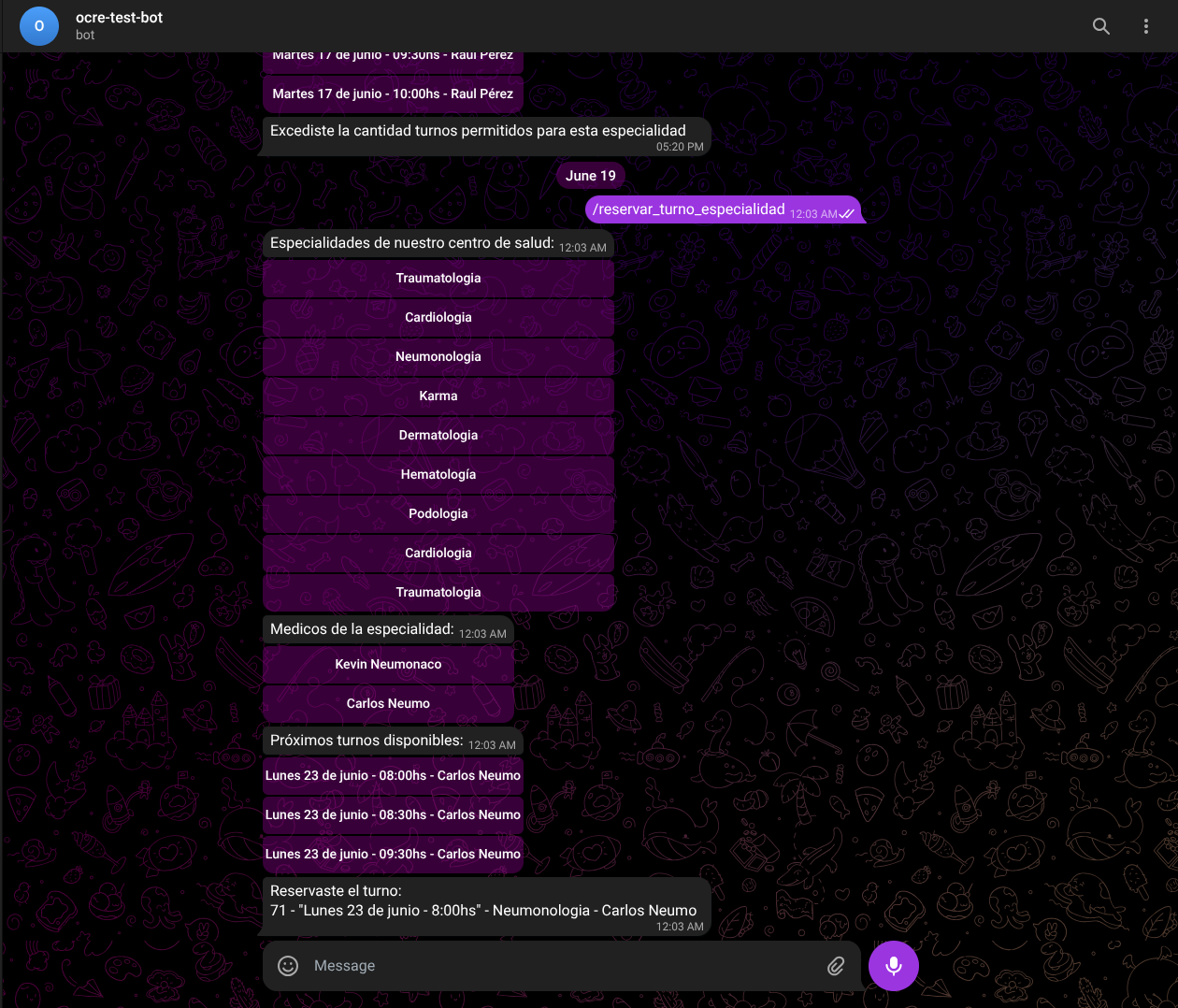Select the Neumonologia specialty button
Image resolution: width=1178 pixels, height=1008 pixels.
pos(438,357)
